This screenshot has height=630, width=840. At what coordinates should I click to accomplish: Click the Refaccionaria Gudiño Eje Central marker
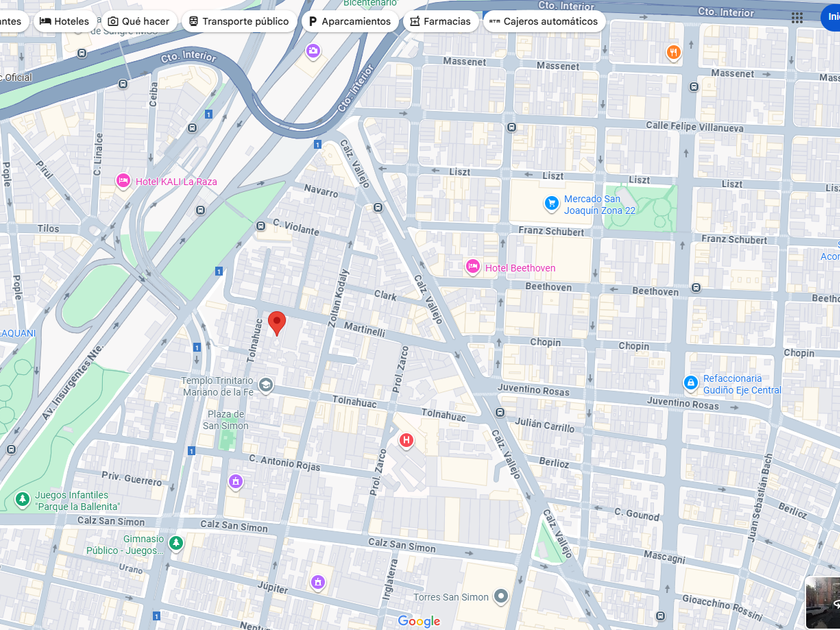(x=691, y=383)
